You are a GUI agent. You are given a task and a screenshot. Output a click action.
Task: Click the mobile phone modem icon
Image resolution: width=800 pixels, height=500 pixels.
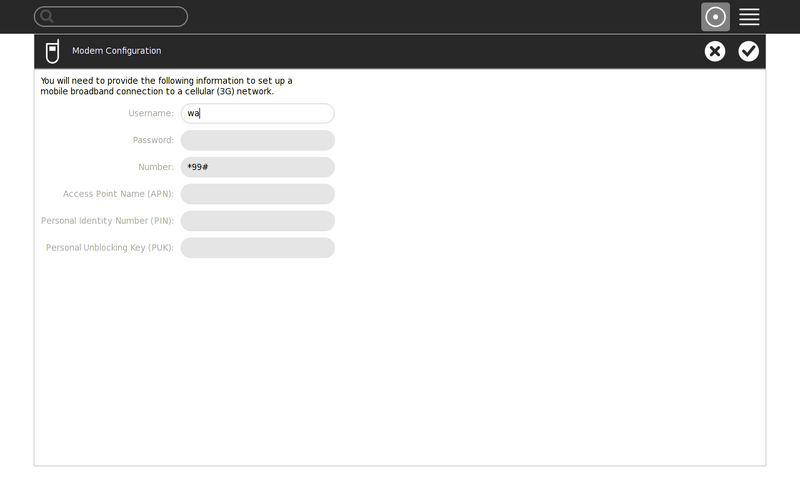52,51
